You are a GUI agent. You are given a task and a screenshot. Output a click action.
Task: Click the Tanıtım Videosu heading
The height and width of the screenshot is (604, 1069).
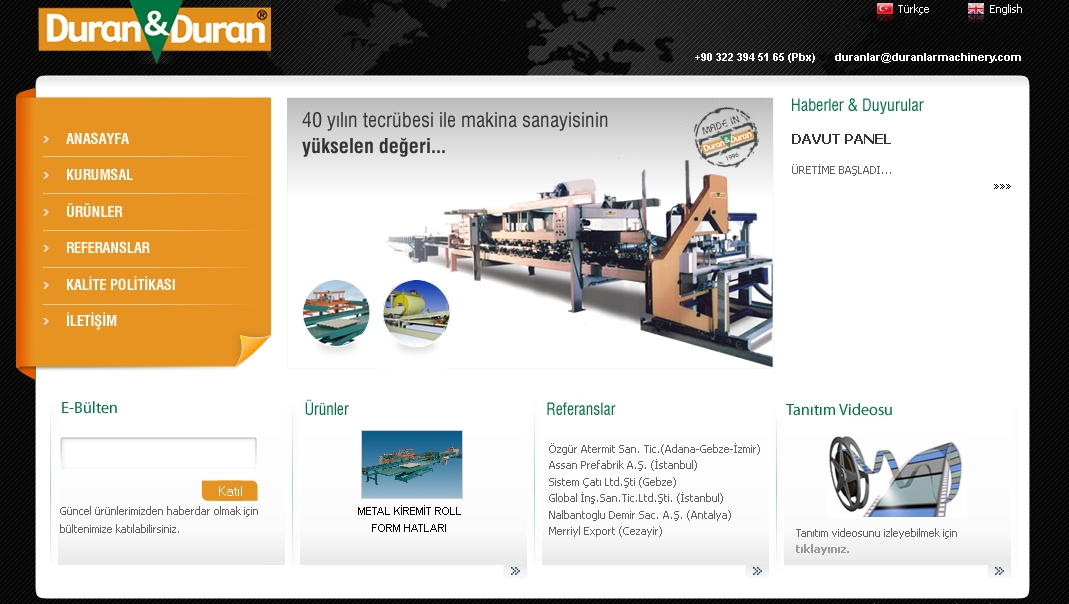tap(839, 410)
